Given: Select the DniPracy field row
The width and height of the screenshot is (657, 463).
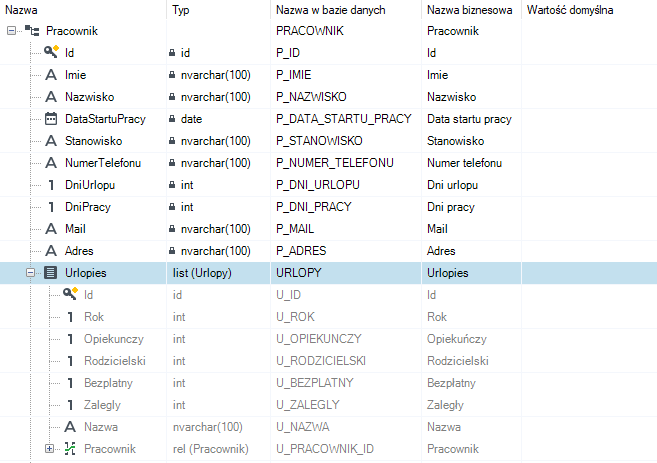Looking at the screenshot, I should coord(328,207).
